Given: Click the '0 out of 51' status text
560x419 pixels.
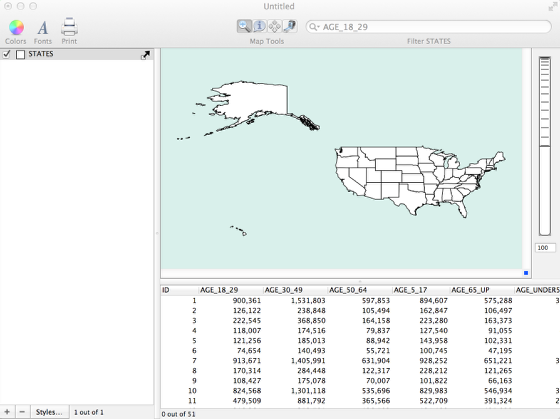Looking at the screenshot, I should pyautogui.click(x=178, y=414).
